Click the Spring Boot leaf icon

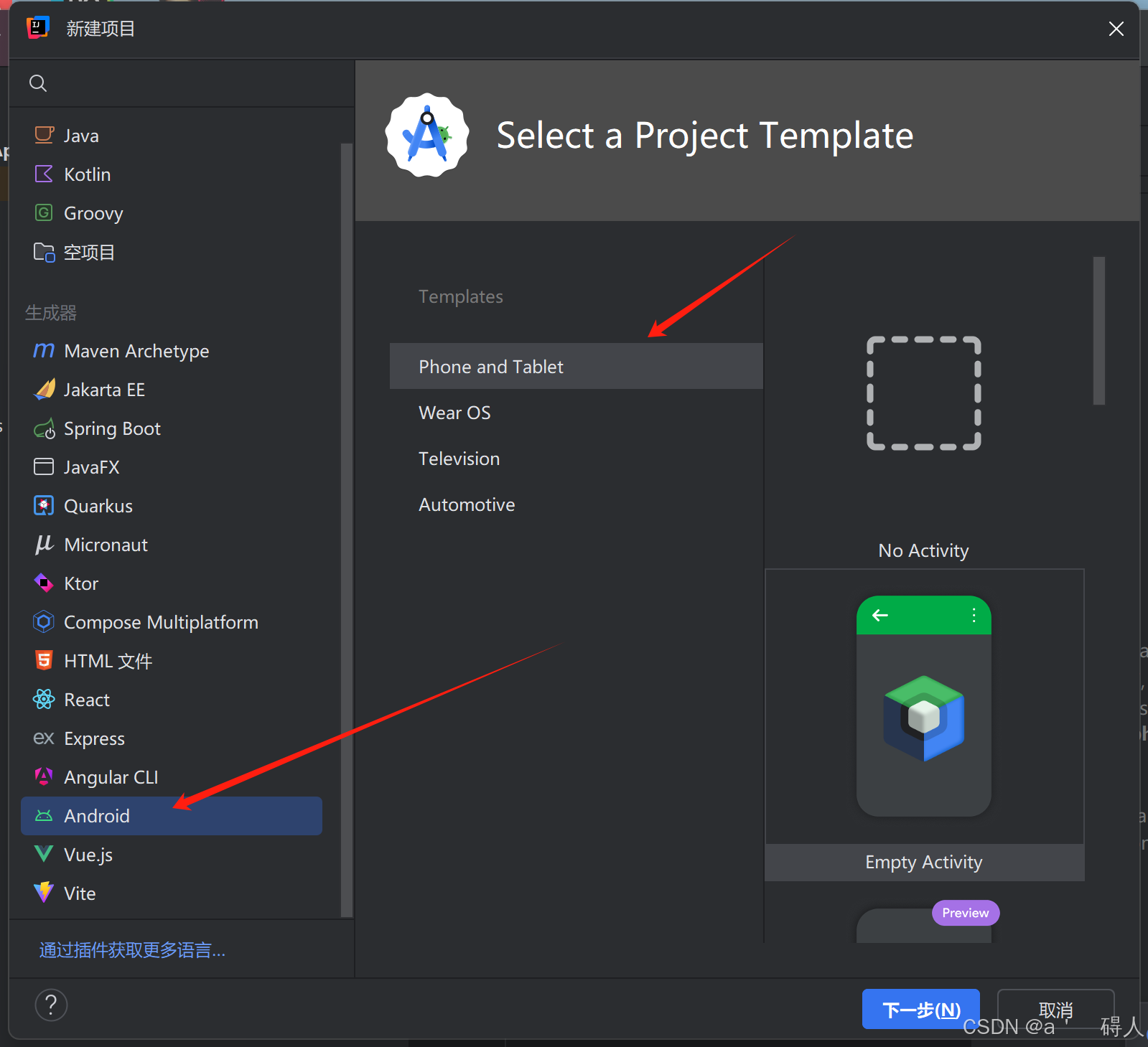(44, 428)
